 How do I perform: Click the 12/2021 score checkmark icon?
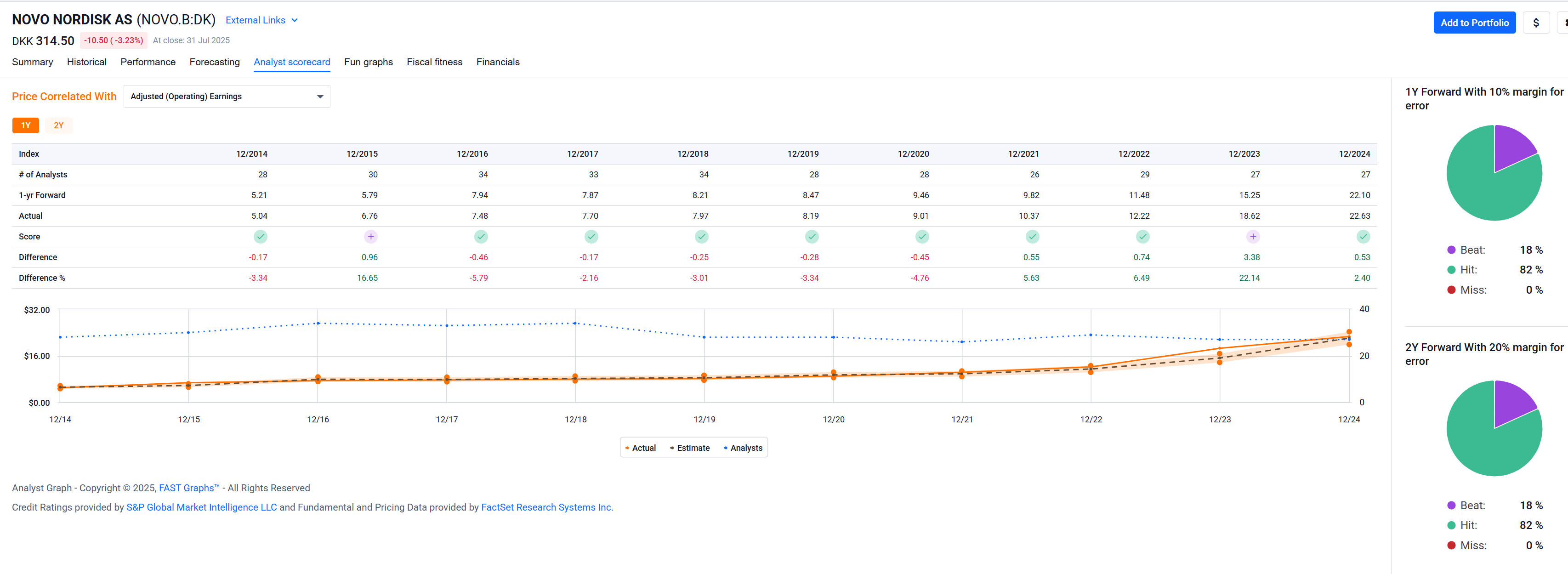point(1032,237)
